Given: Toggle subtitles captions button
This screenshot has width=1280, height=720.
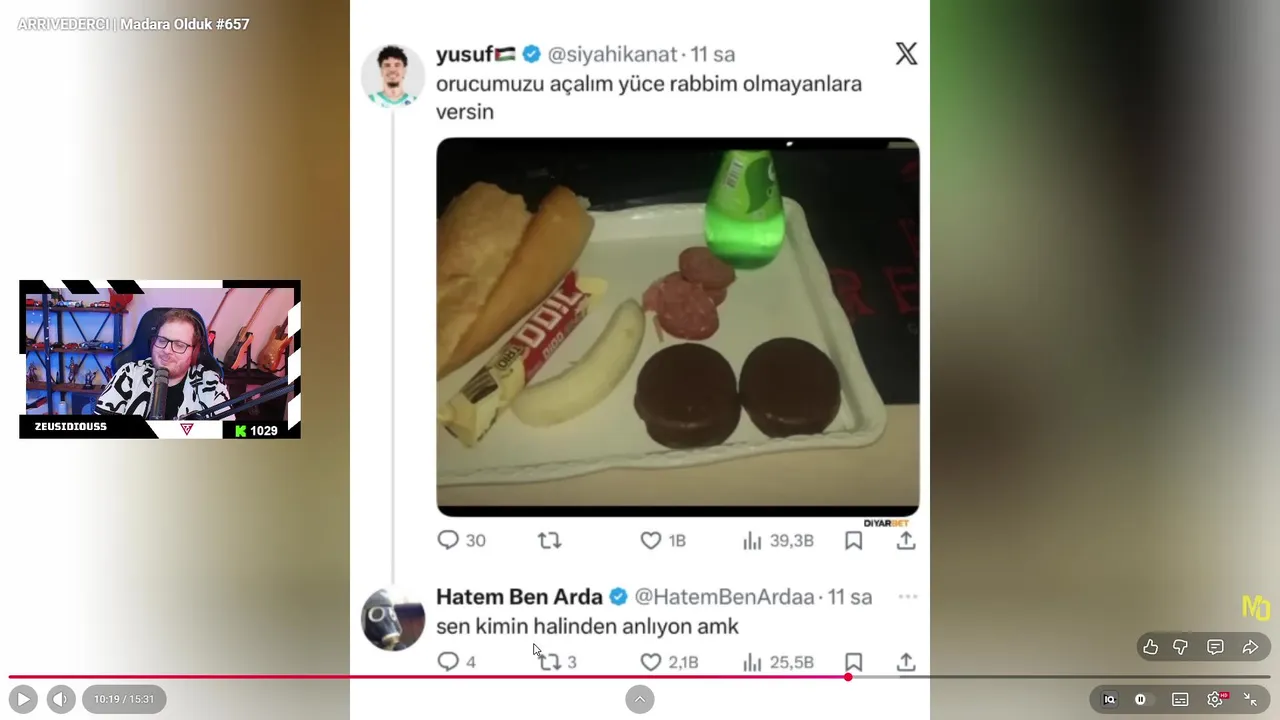Looking at the screenshot, I should pos(1180,699).
